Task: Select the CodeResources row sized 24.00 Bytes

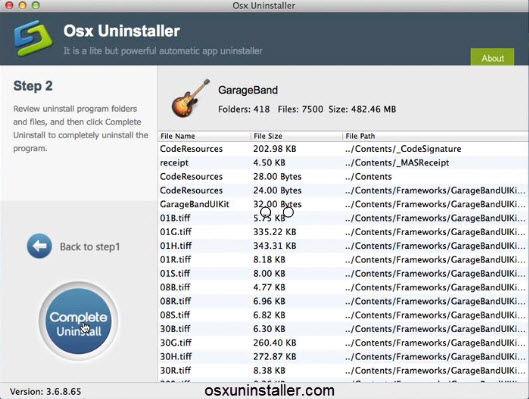Action: tap(343, 190)
